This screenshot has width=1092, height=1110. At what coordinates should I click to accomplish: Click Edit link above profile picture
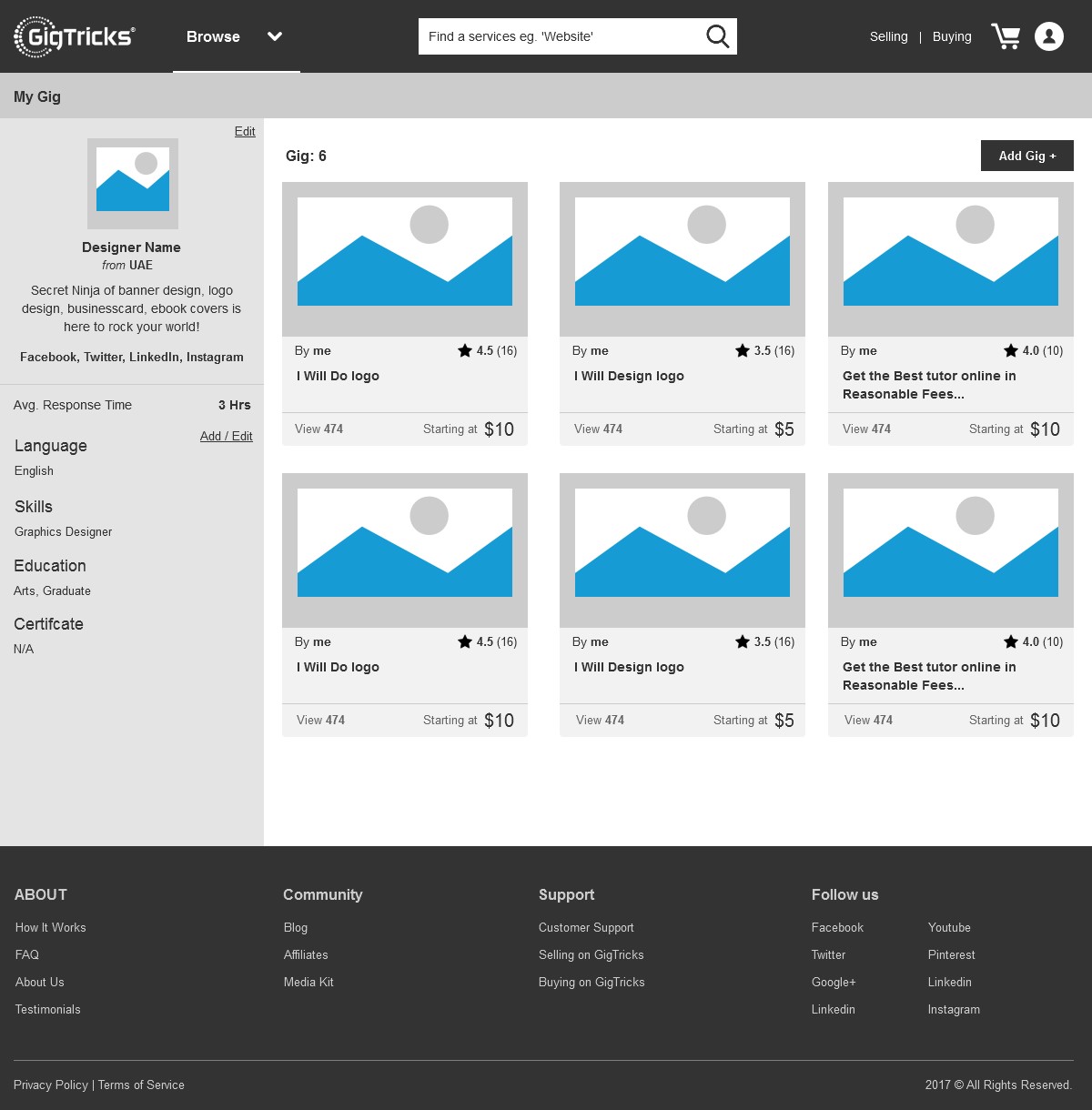pyautogui.click(x=245, y=132)
